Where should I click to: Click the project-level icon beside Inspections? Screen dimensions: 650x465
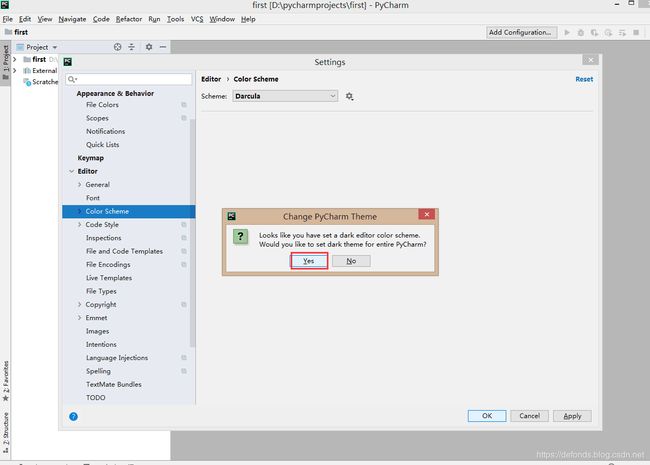coord(184,238)
